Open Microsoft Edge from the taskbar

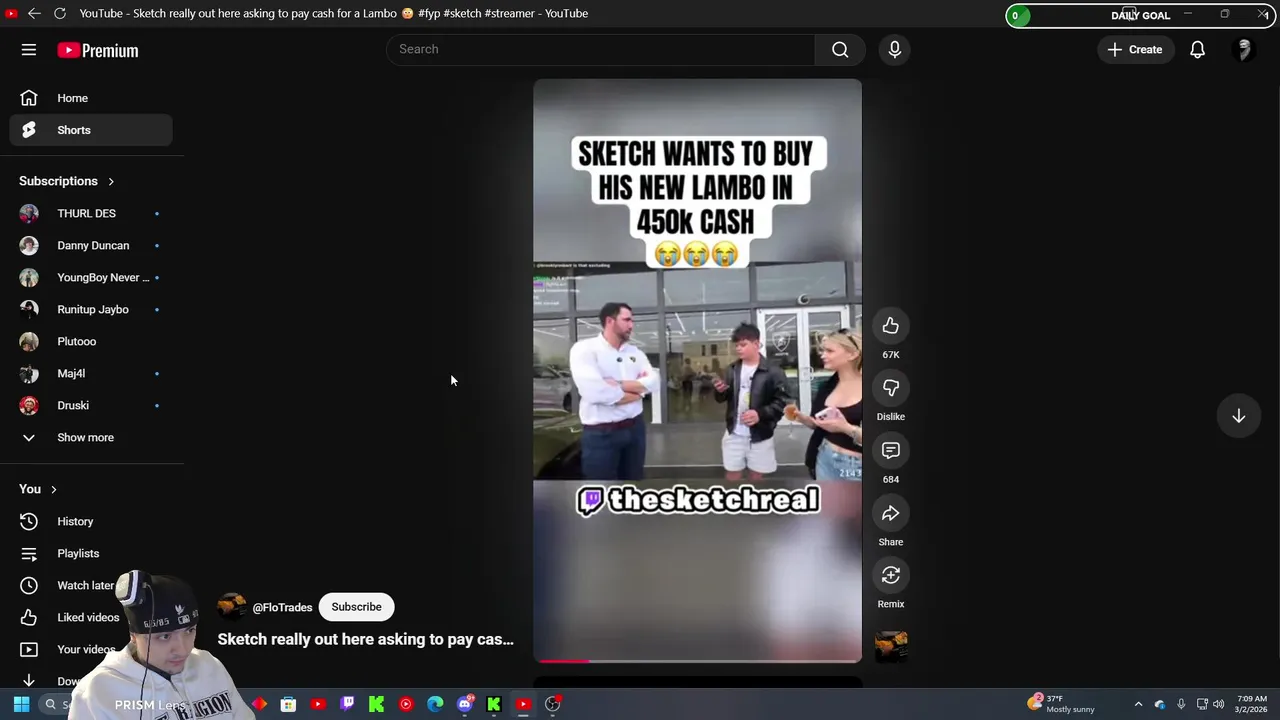435,704
